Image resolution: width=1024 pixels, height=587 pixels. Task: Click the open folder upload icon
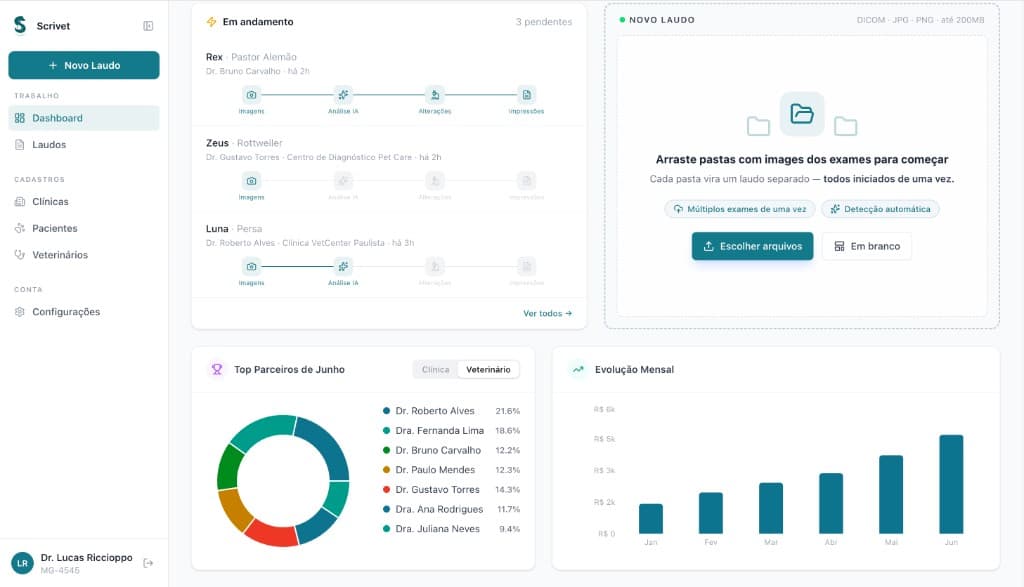[802, 114]
